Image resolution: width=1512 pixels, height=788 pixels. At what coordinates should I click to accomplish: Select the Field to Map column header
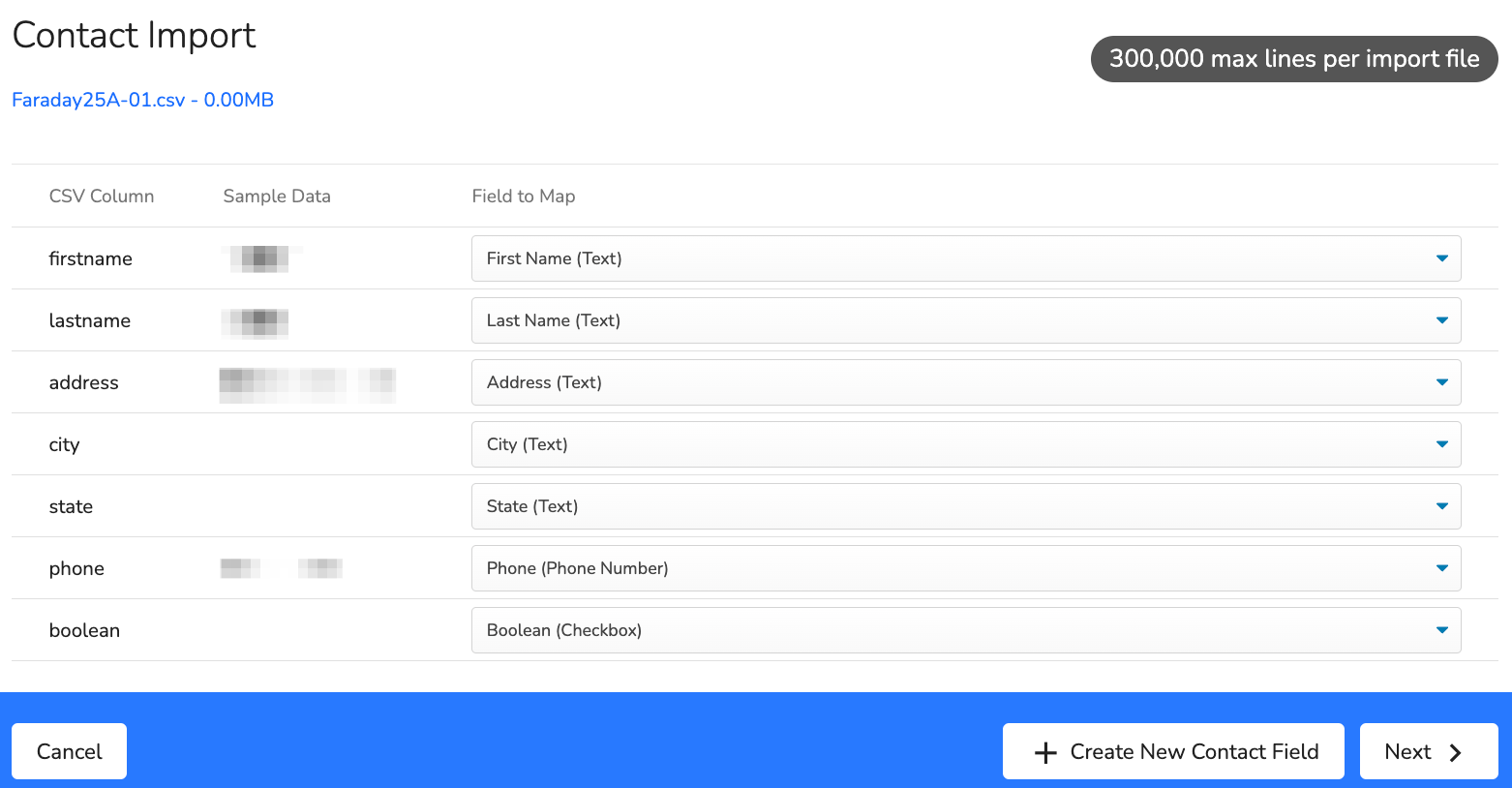pos(523,196)
